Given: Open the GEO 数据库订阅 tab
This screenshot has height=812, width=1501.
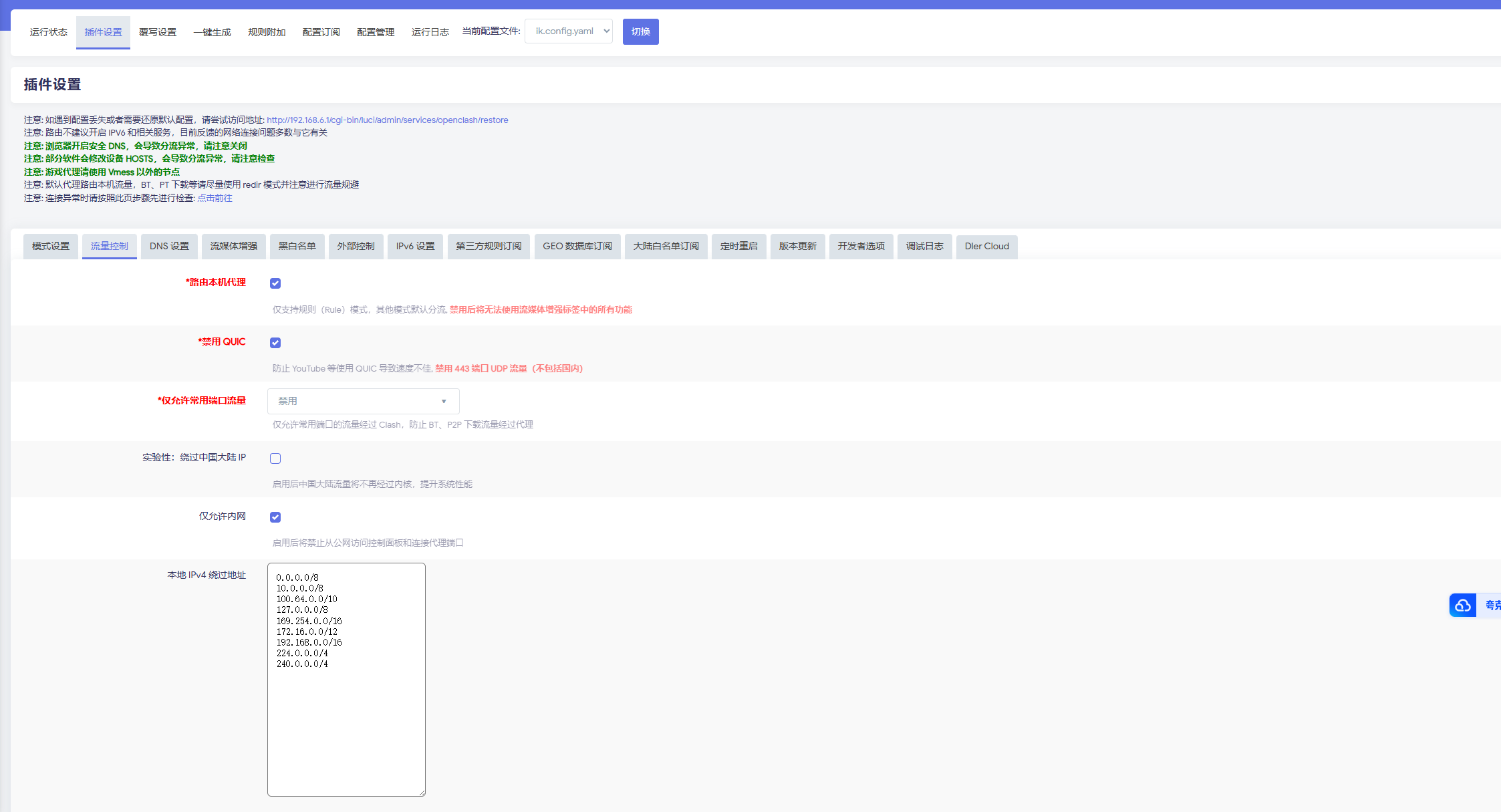Looking at the screenshot, I should (577, 247).
